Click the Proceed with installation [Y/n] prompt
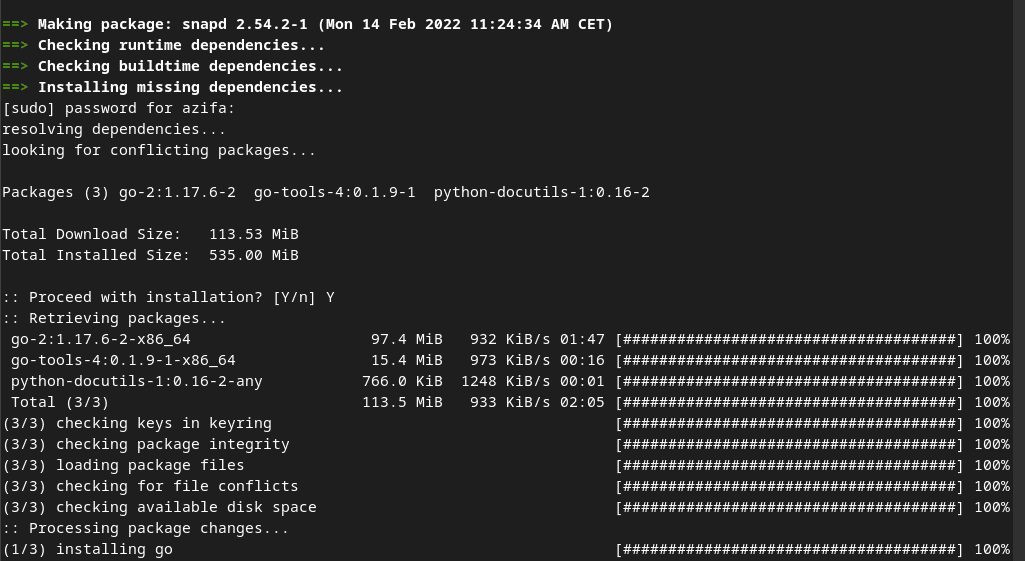 tap(169, 297)
